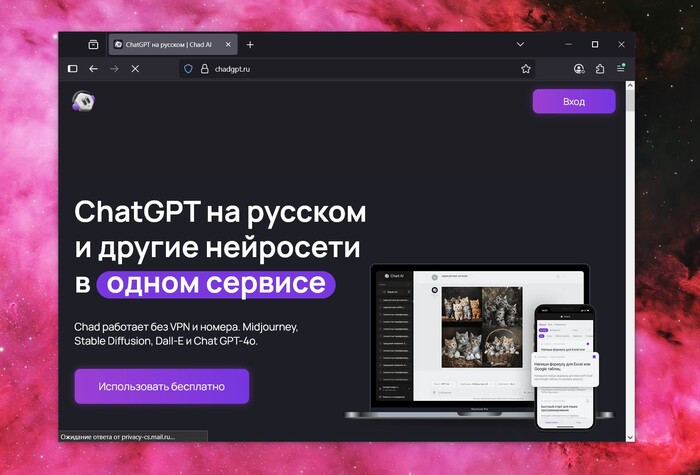The height and width of the screenshot is (475, 700).
Task: Switch to the ChatGPT на русском tab
Action: [x=173, y=45]
